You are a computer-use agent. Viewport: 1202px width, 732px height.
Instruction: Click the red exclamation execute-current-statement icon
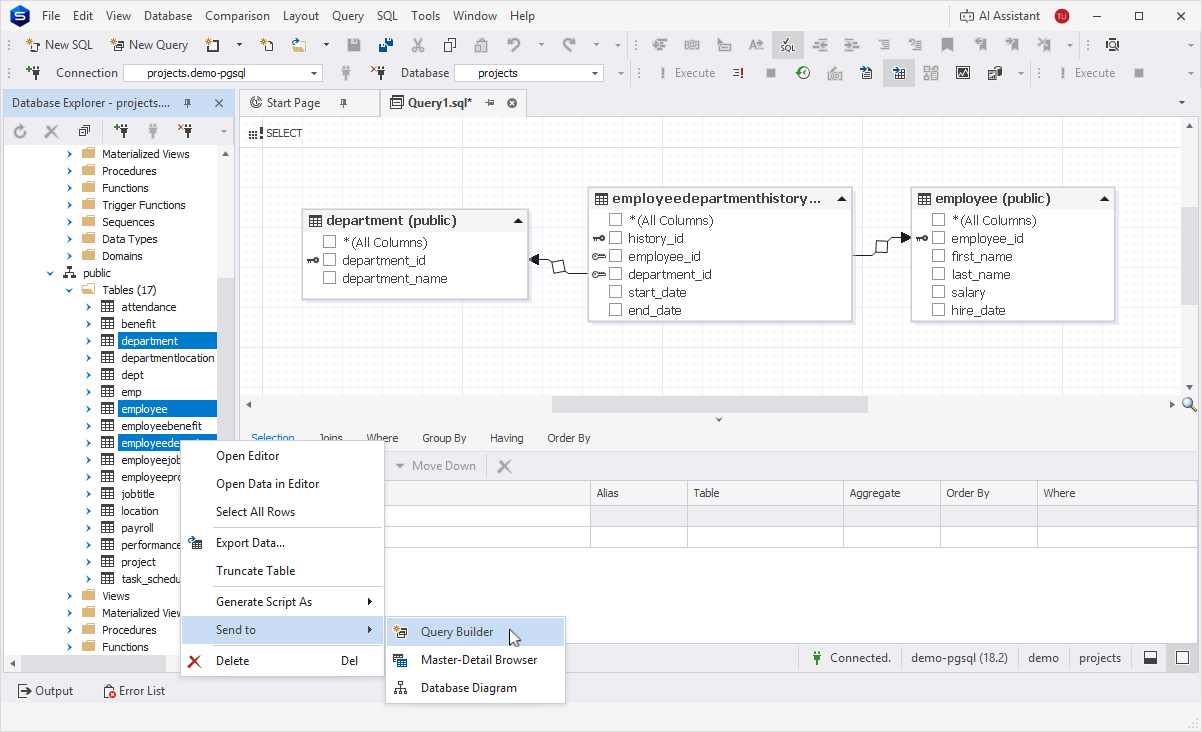pos(738,73)
